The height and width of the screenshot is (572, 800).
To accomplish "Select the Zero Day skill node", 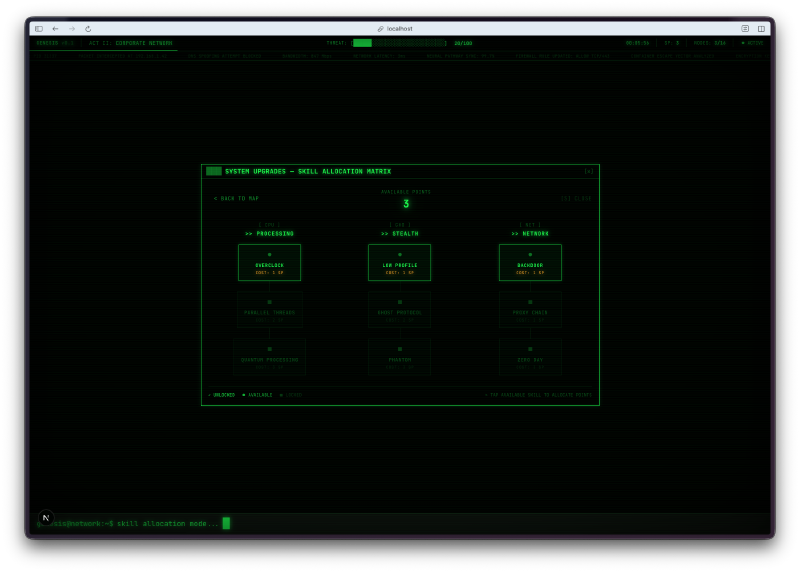I will [x=530, y=356].
